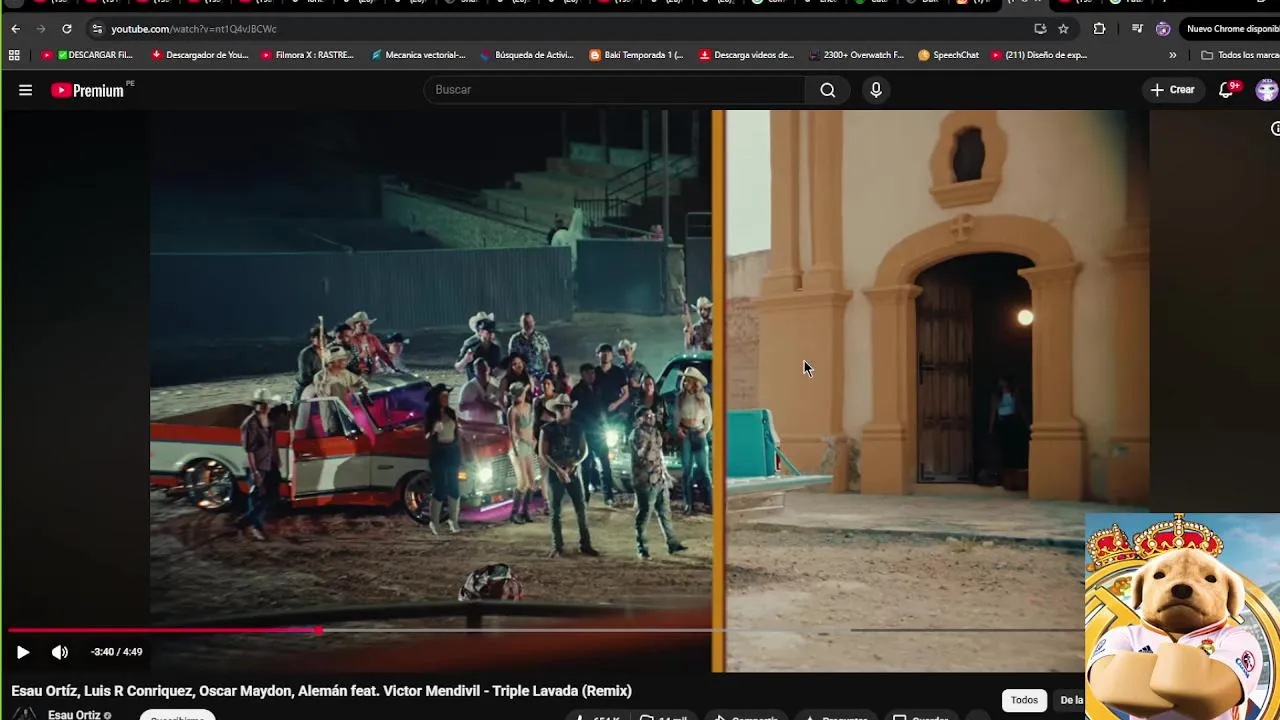1280x720 pixels.
Task: Go back with browser back arrow
Action: 15,29
